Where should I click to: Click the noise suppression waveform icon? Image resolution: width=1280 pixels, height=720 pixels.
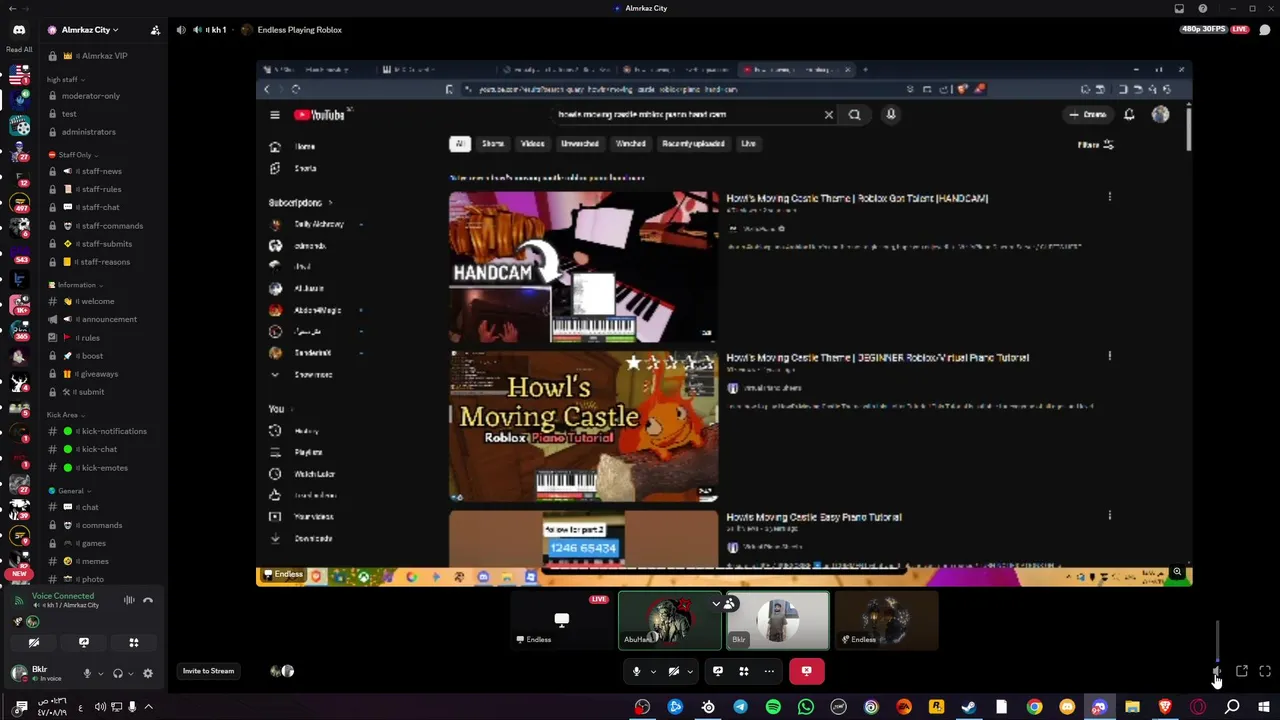click(x=129, y=600)
